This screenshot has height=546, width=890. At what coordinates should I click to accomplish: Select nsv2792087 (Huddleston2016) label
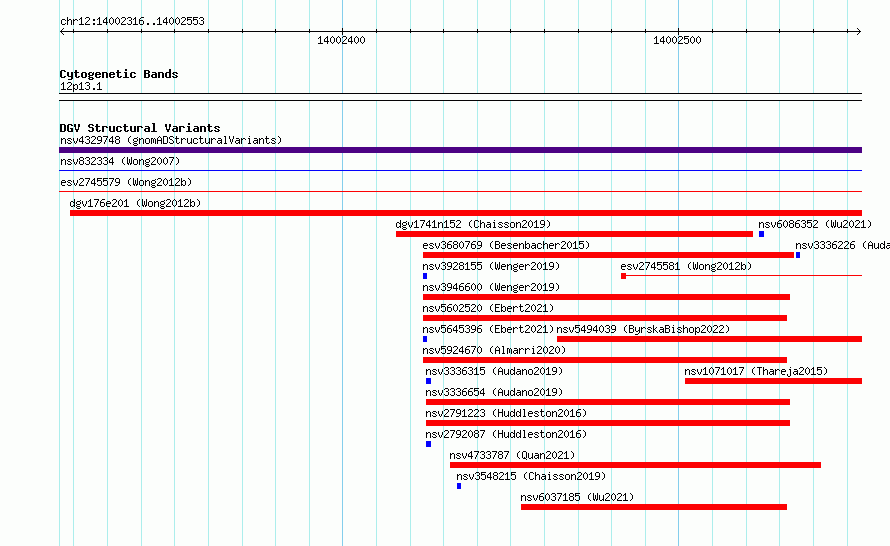tap(506, 434)
